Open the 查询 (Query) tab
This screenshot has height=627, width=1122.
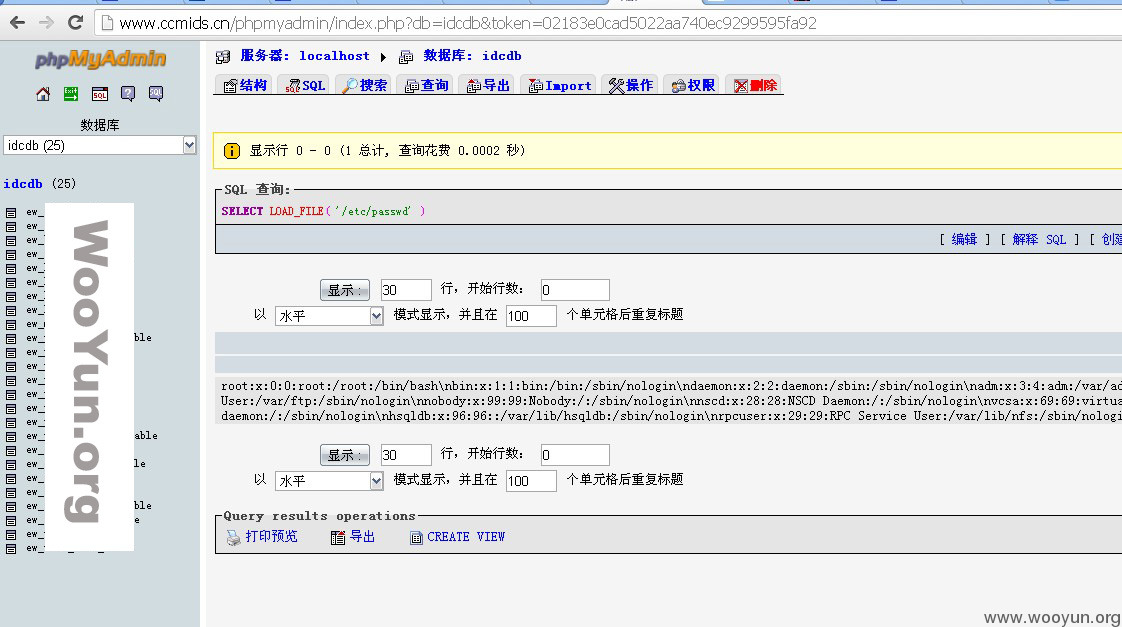[426, 85]
